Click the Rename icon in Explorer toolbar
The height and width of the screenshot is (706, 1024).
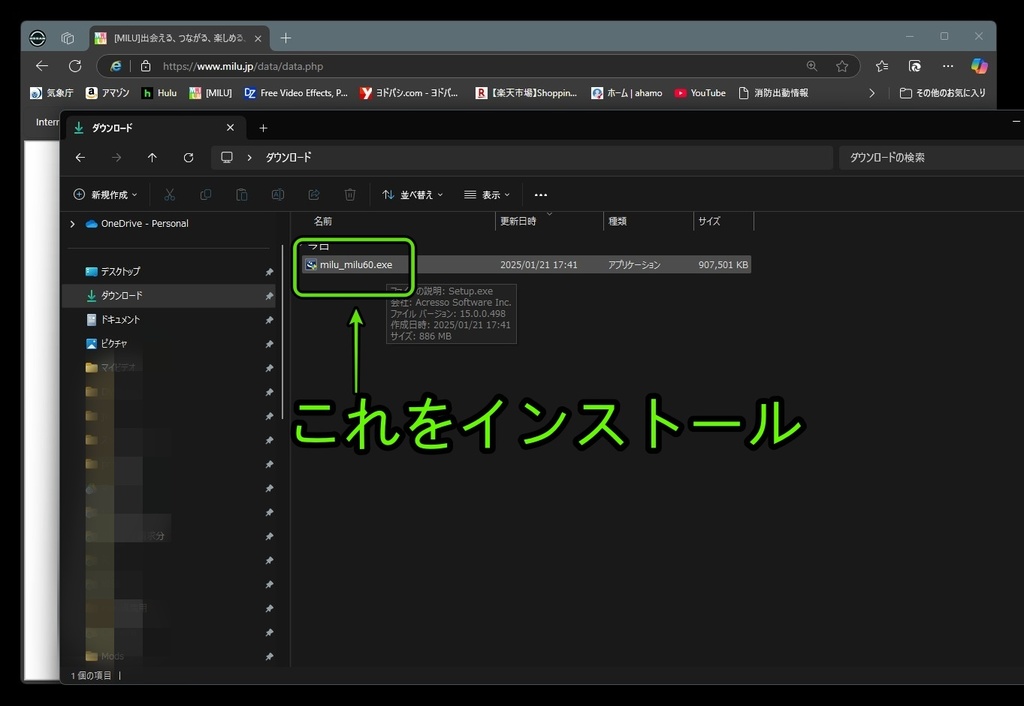coord(278,195)
